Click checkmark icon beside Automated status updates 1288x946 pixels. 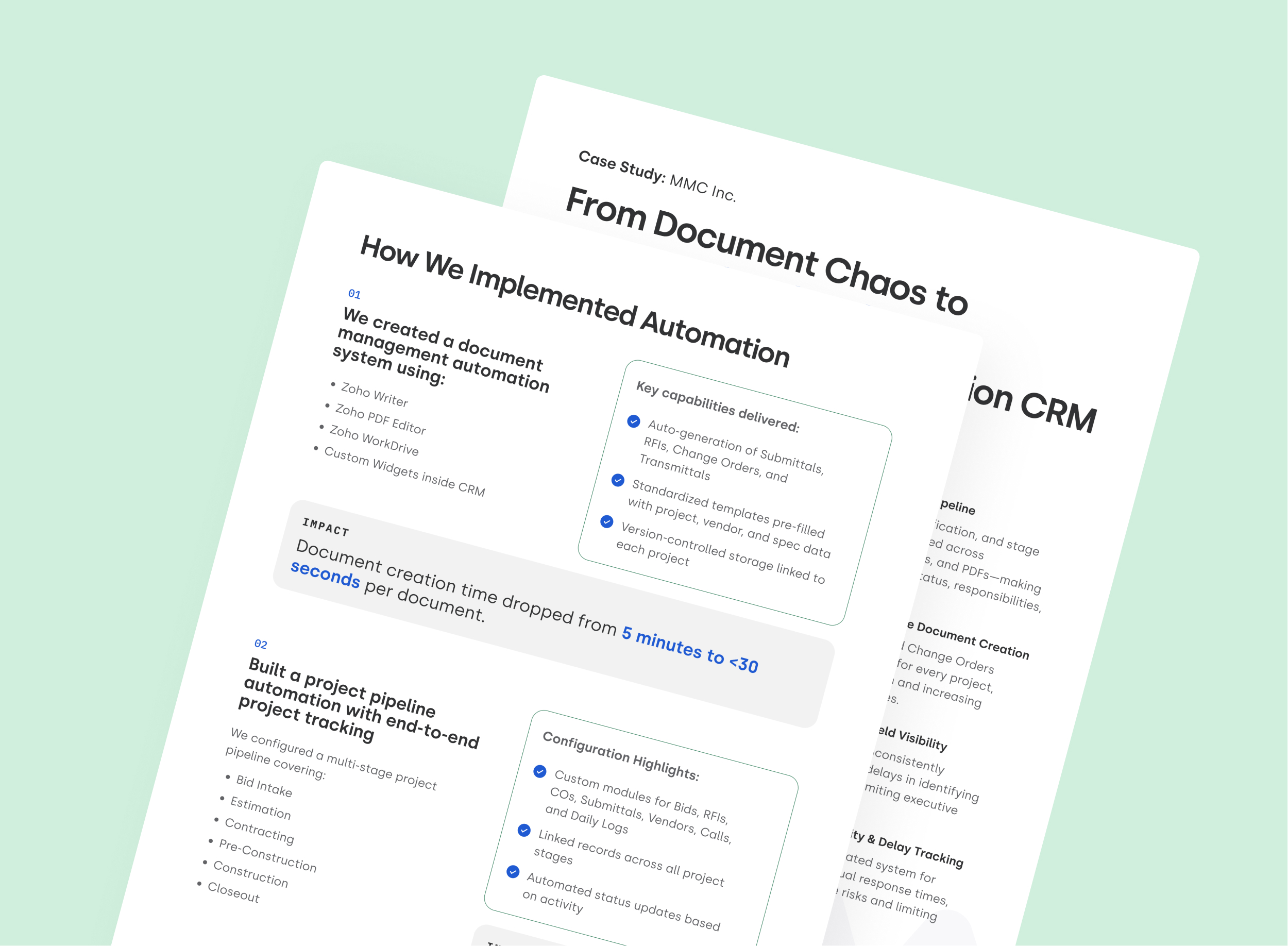[x=513, y=872]
